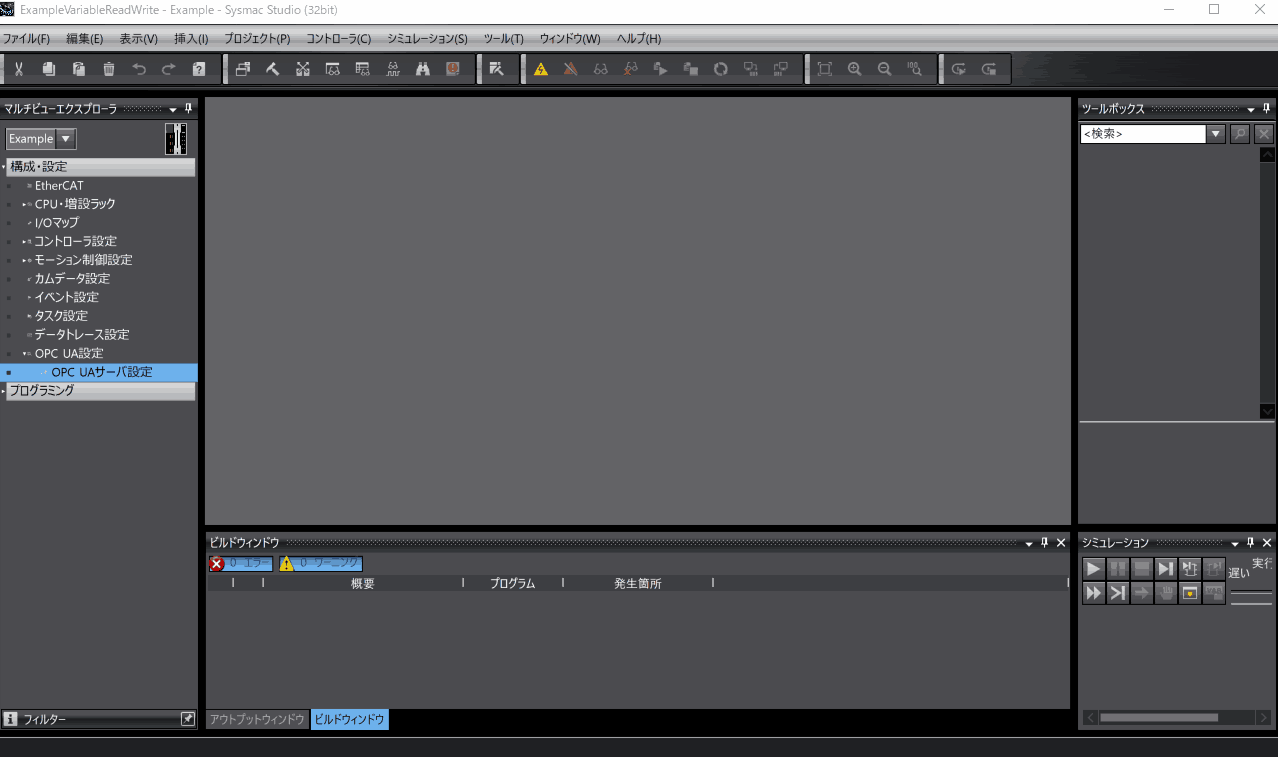Open the ファイル(F) menu
Image resolution: width=1278 pixels, height=757 pixels.
coord(26,39)
